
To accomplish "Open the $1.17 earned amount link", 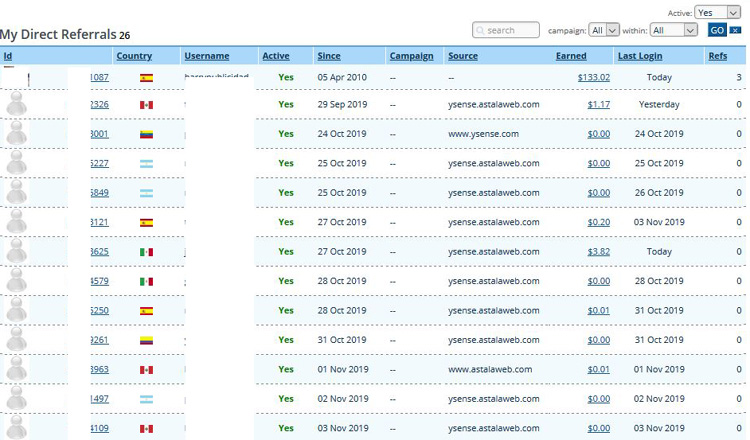I will point(598,105).
